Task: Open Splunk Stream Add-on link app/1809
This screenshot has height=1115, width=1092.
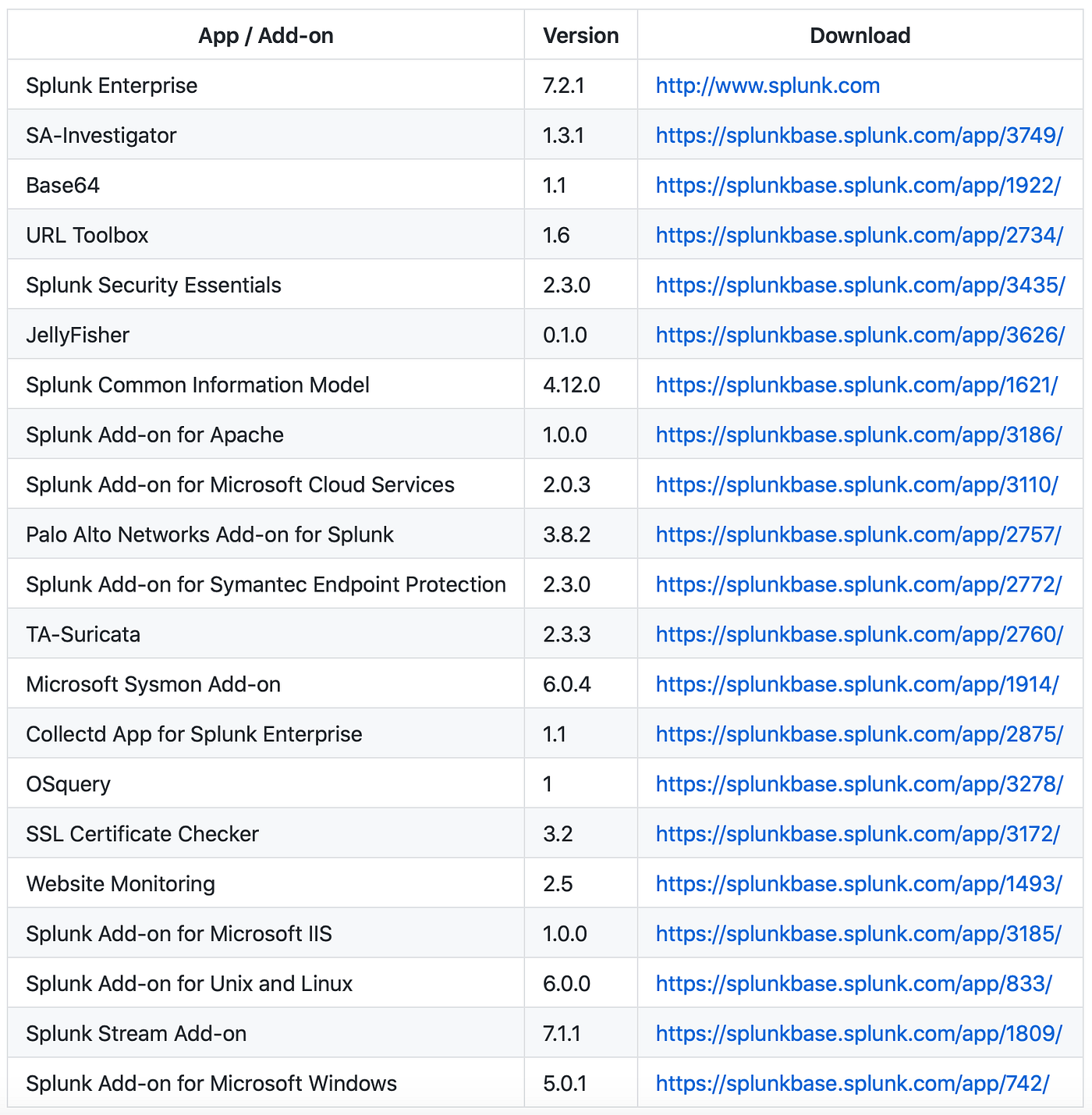Action: tap(859, 1034)
